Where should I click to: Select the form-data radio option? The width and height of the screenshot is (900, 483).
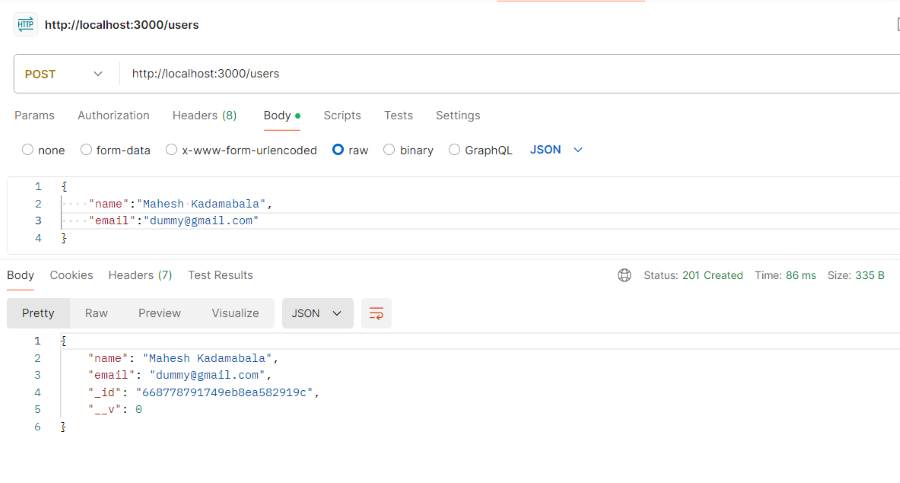[x=86, y=150]
